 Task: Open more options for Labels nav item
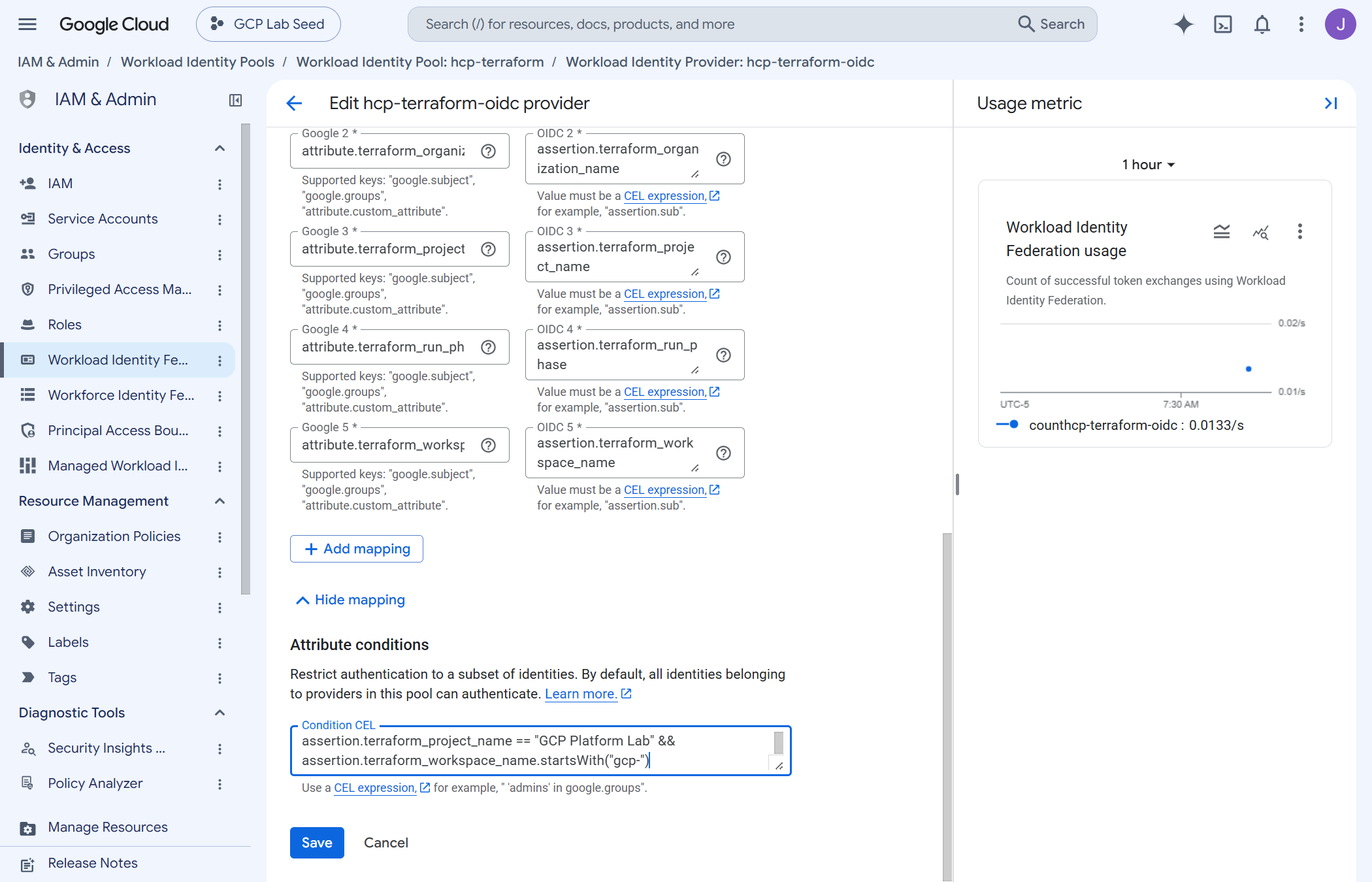[x=220, y=643]
